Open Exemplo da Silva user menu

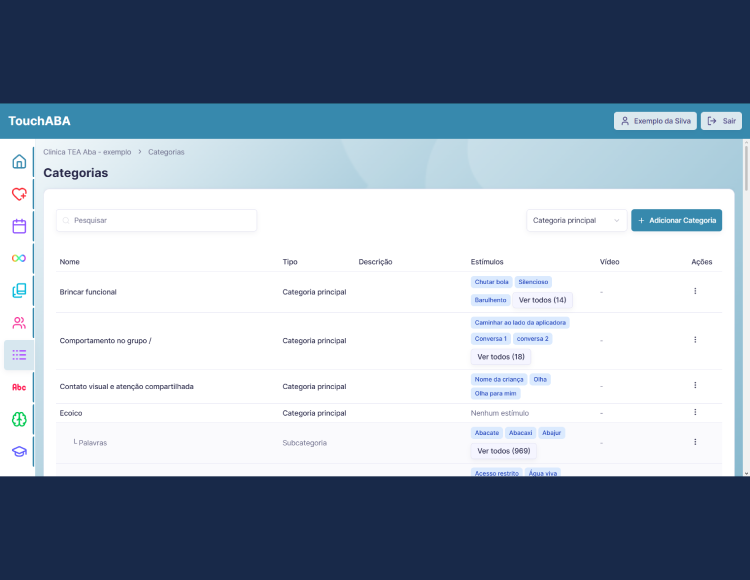[x=655, y=121]
